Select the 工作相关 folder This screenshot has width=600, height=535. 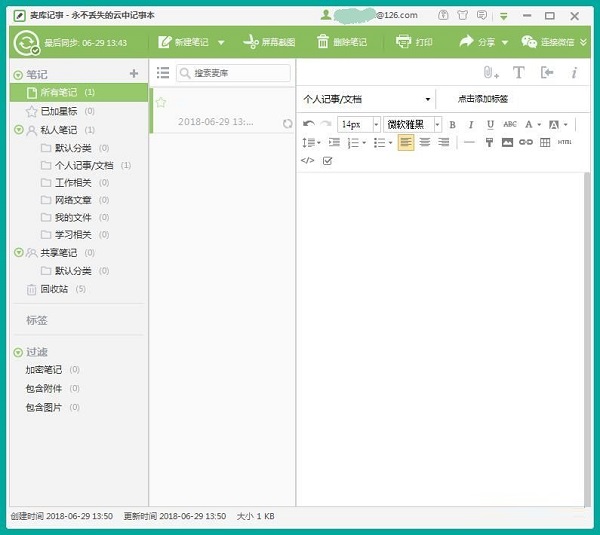[x=73, y=183]
